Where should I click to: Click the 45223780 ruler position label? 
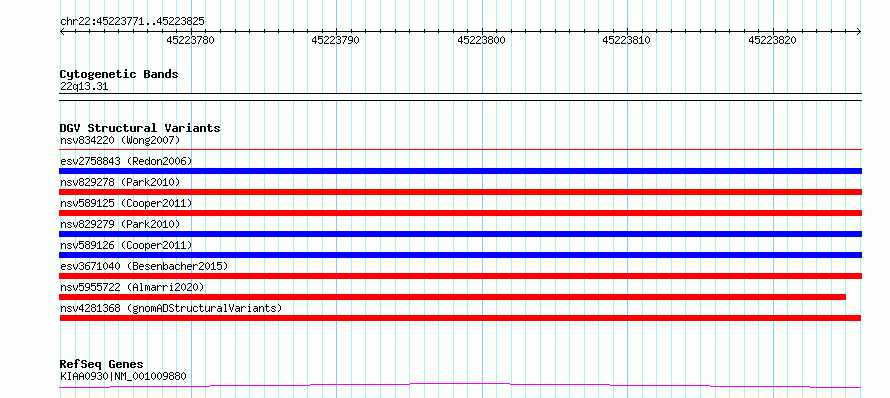[x=190, y=40]
